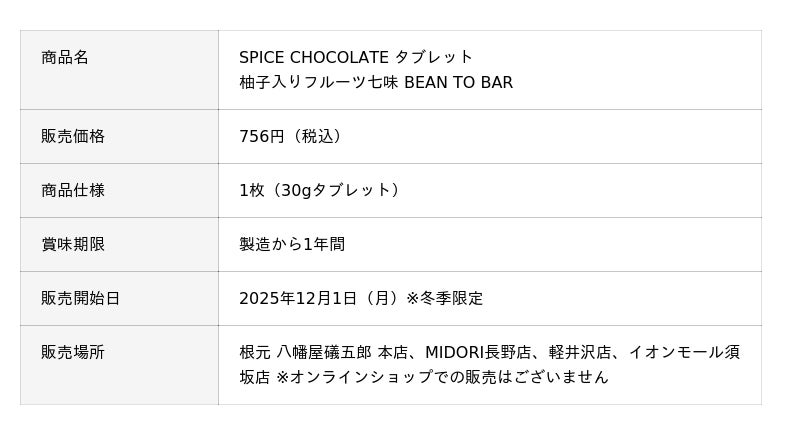This screenshot has height=435, width=800.
Task: Click the （税込） tax note
Action: click(x=318, y=136)
